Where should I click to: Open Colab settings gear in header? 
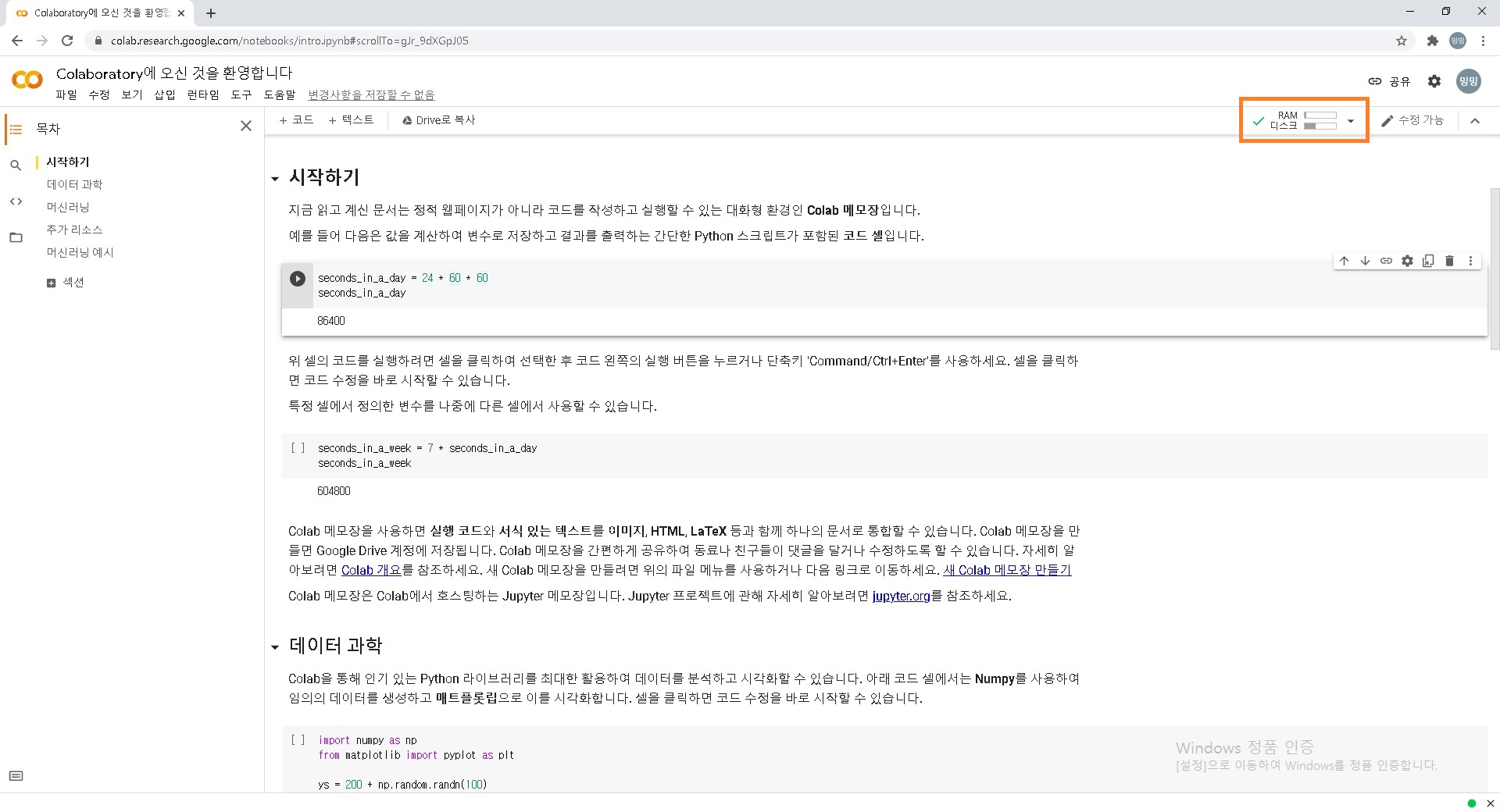tap(1434, 81)
